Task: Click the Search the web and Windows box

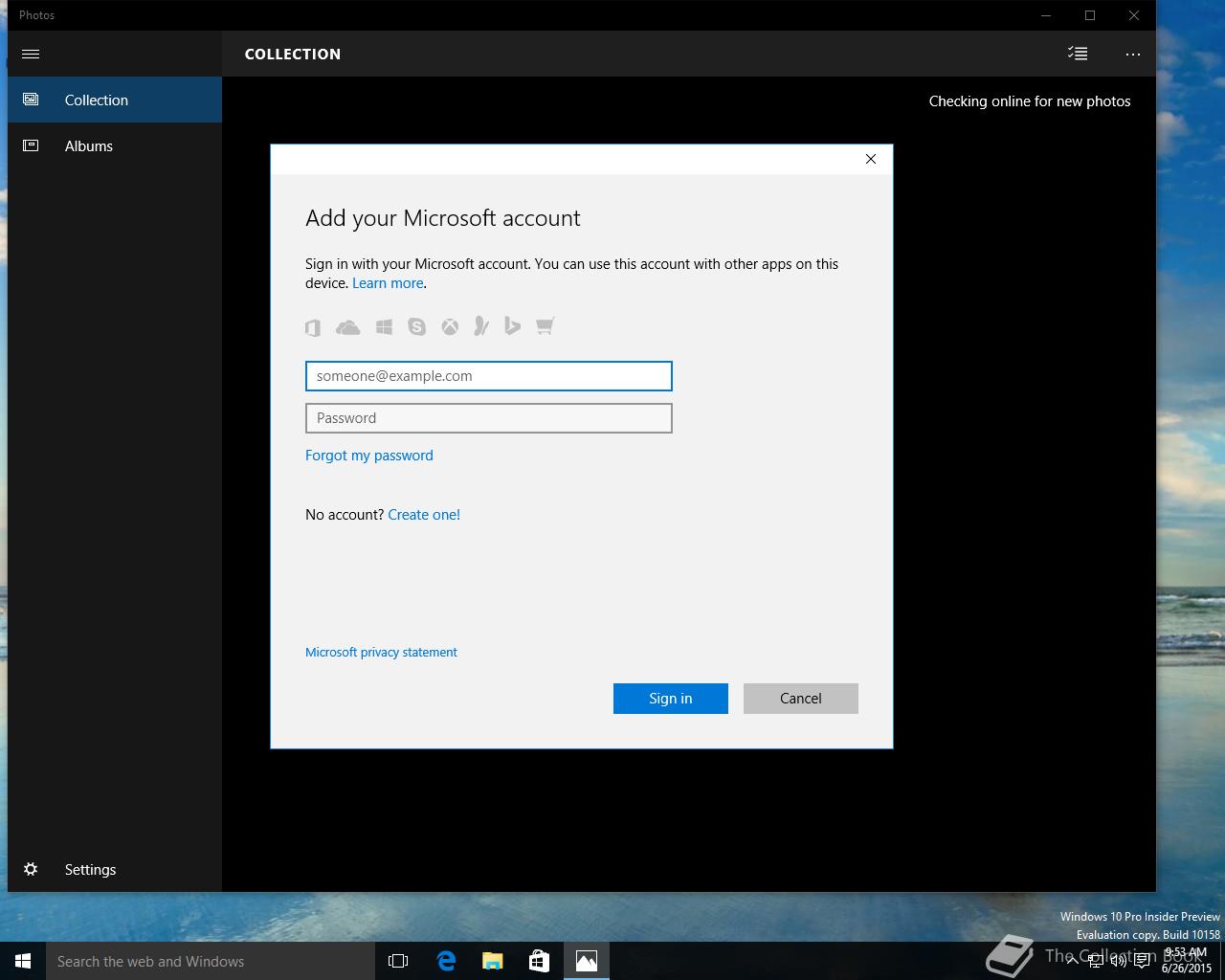Action: 211,961
